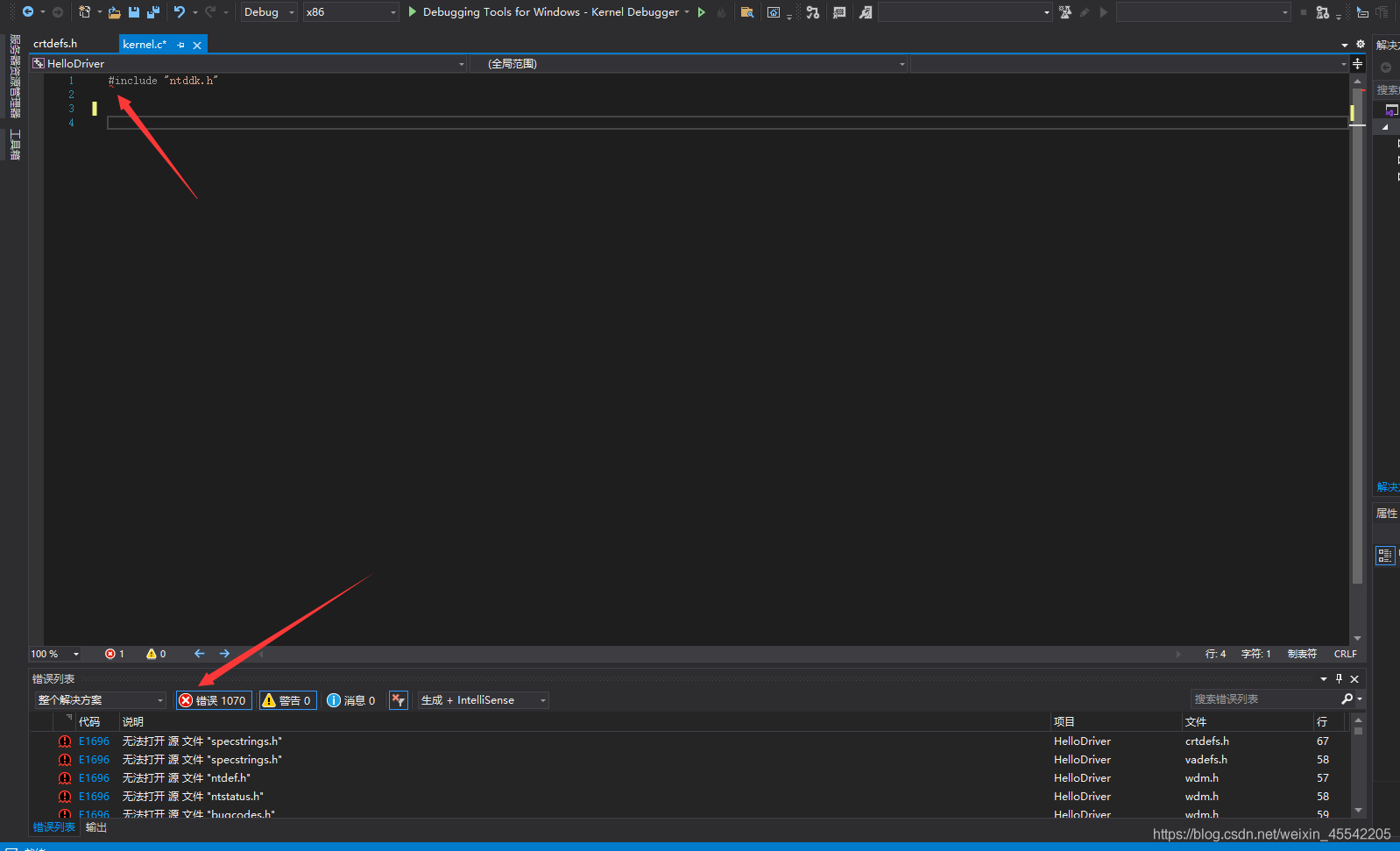Open editor window settings gear icon
The width and height of the screenshot is (1400, 851).
pos(1361,44)
